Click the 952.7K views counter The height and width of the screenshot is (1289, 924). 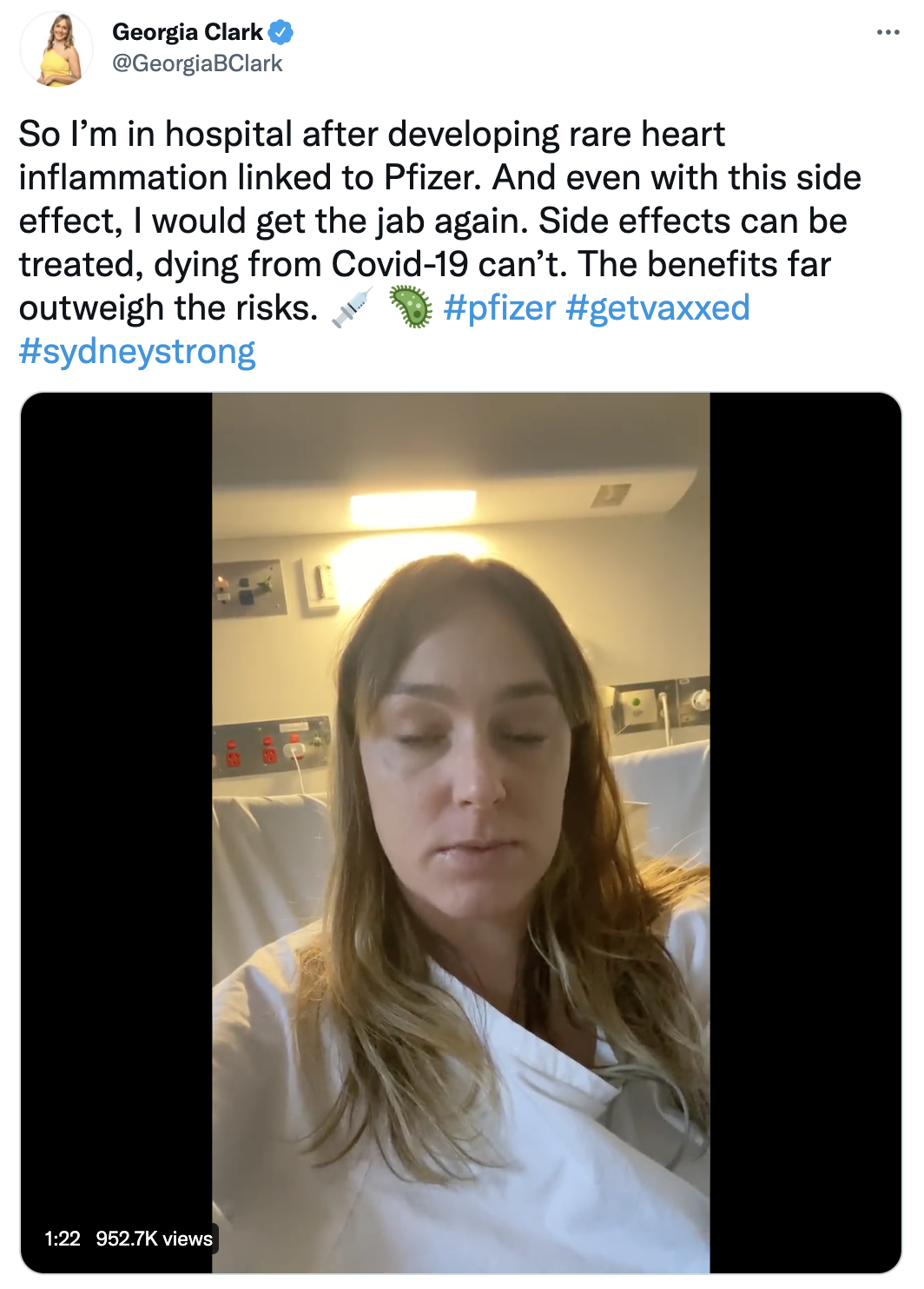[154, 1239]
